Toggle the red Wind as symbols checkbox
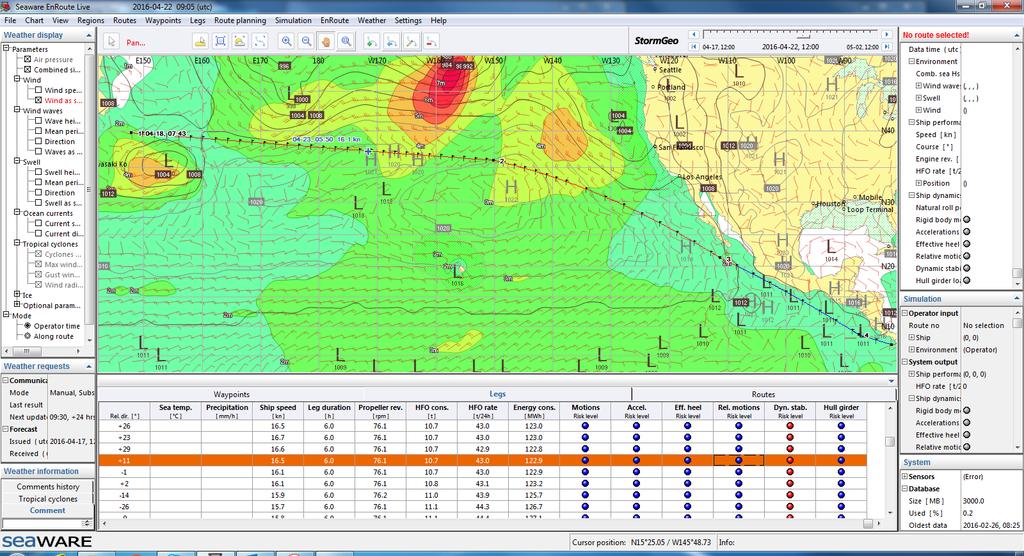The width and height of the screenshot is (1024, 556). [39, 101]
